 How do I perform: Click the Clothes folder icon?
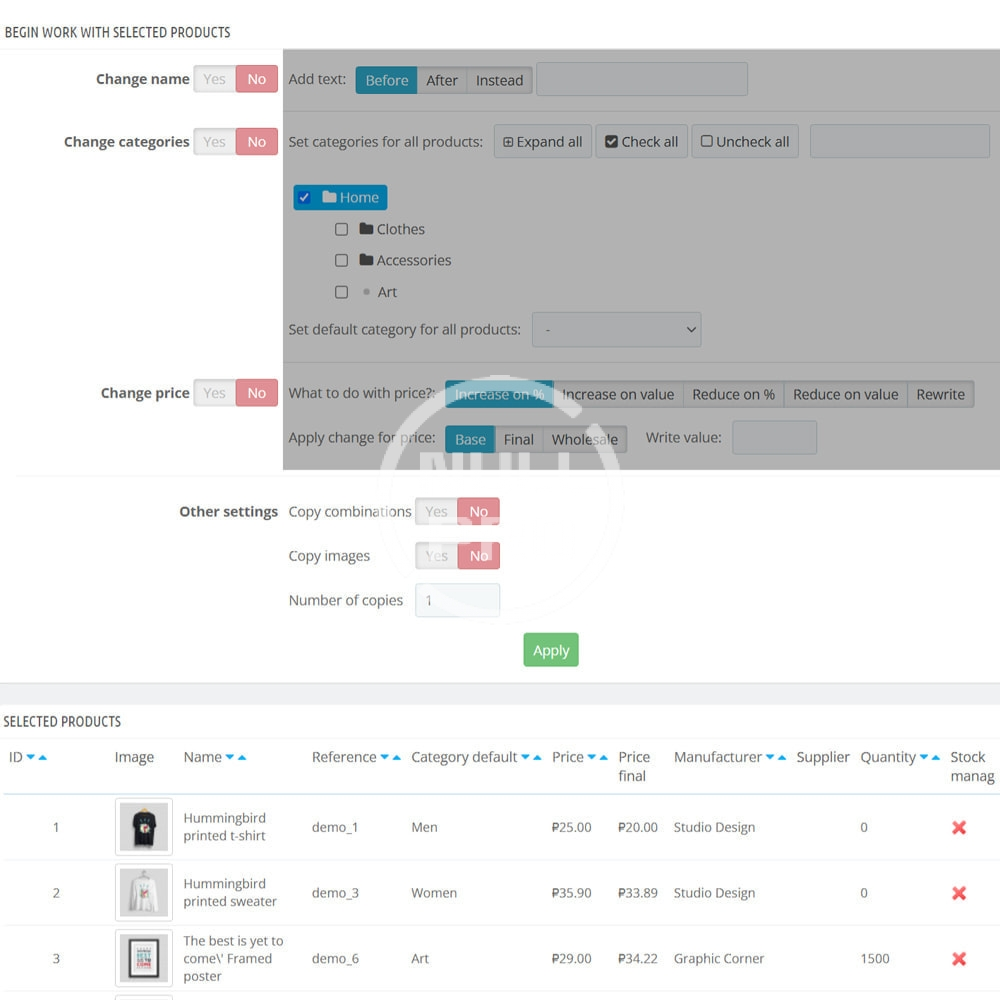[366, 229]
